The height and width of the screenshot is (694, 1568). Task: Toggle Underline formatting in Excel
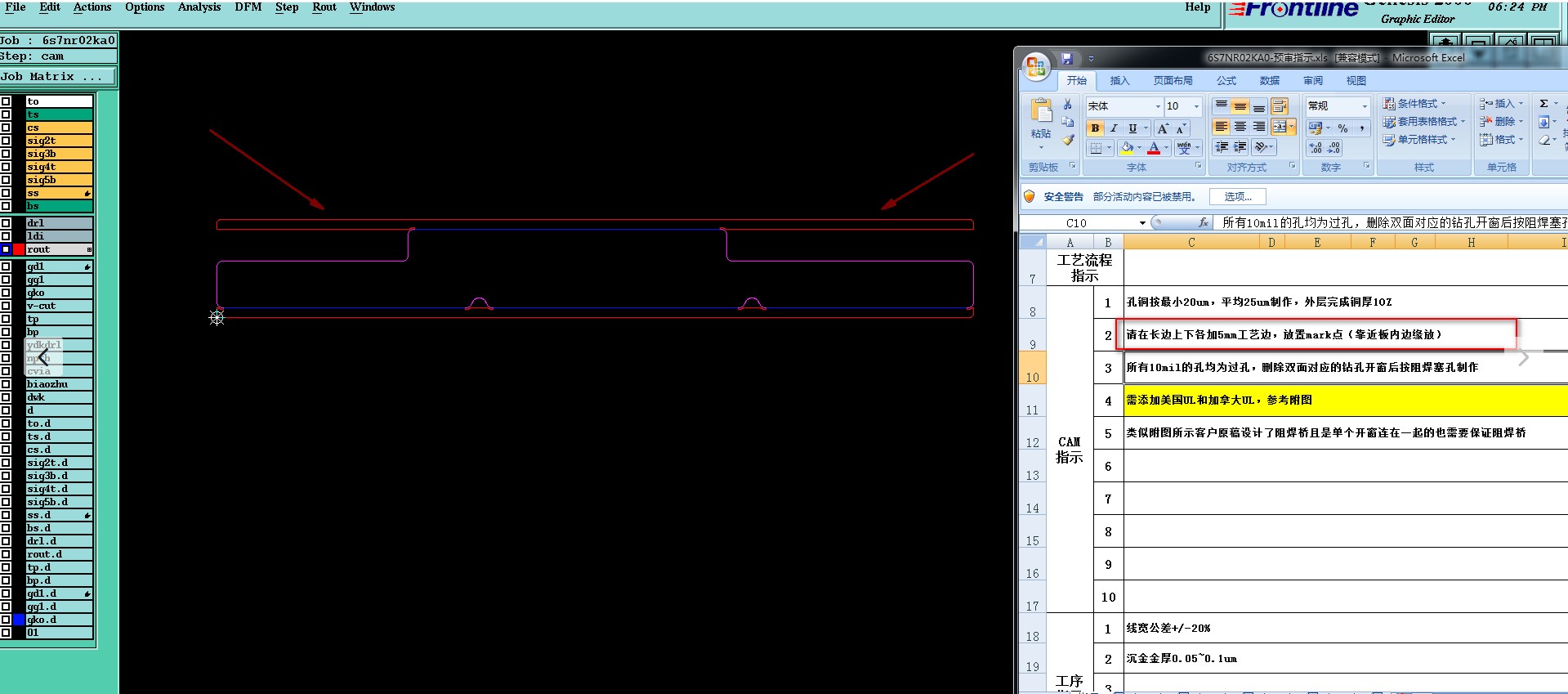point(1132,128)
